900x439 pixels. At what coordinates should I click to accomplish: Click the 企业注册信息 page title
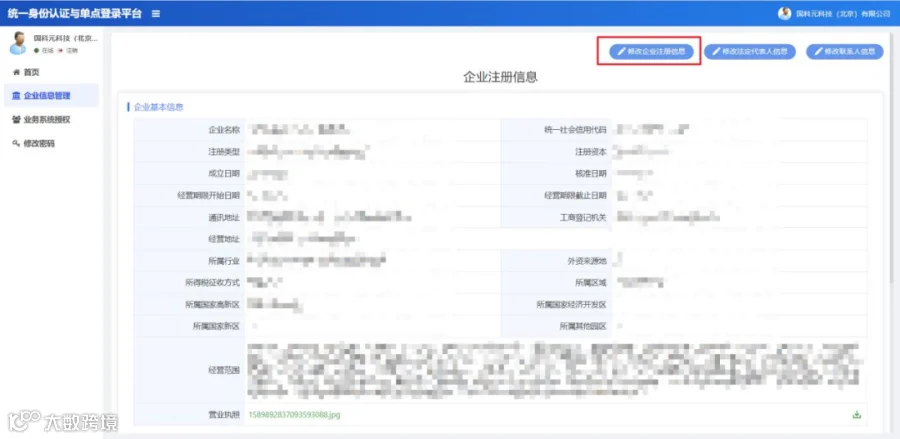coord(501,77)
